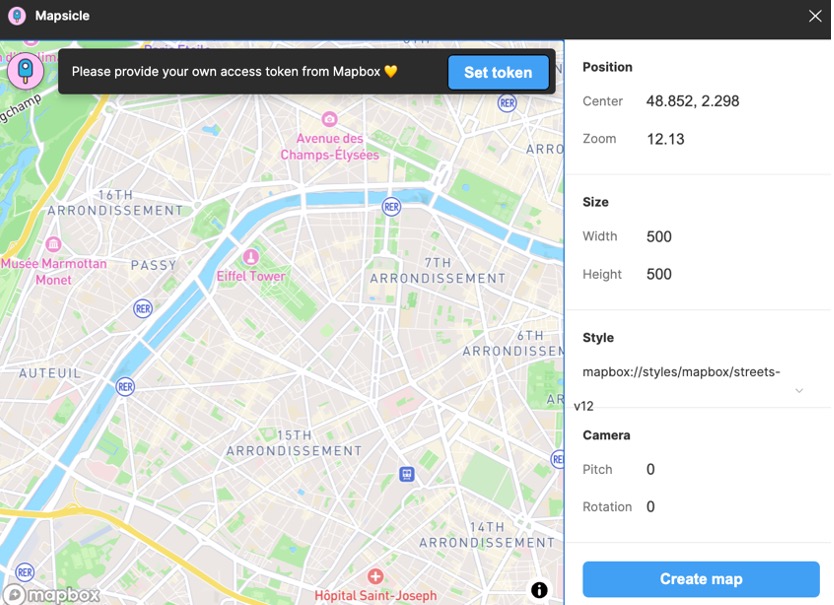
Task: Set the Pitch value under Camera
Action: pyautogui.click(x=650, y=469)
